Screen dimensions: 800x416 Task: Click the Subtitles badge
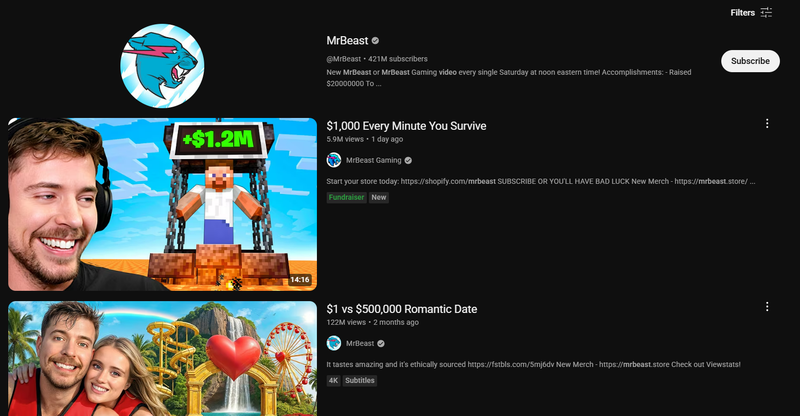360,381
